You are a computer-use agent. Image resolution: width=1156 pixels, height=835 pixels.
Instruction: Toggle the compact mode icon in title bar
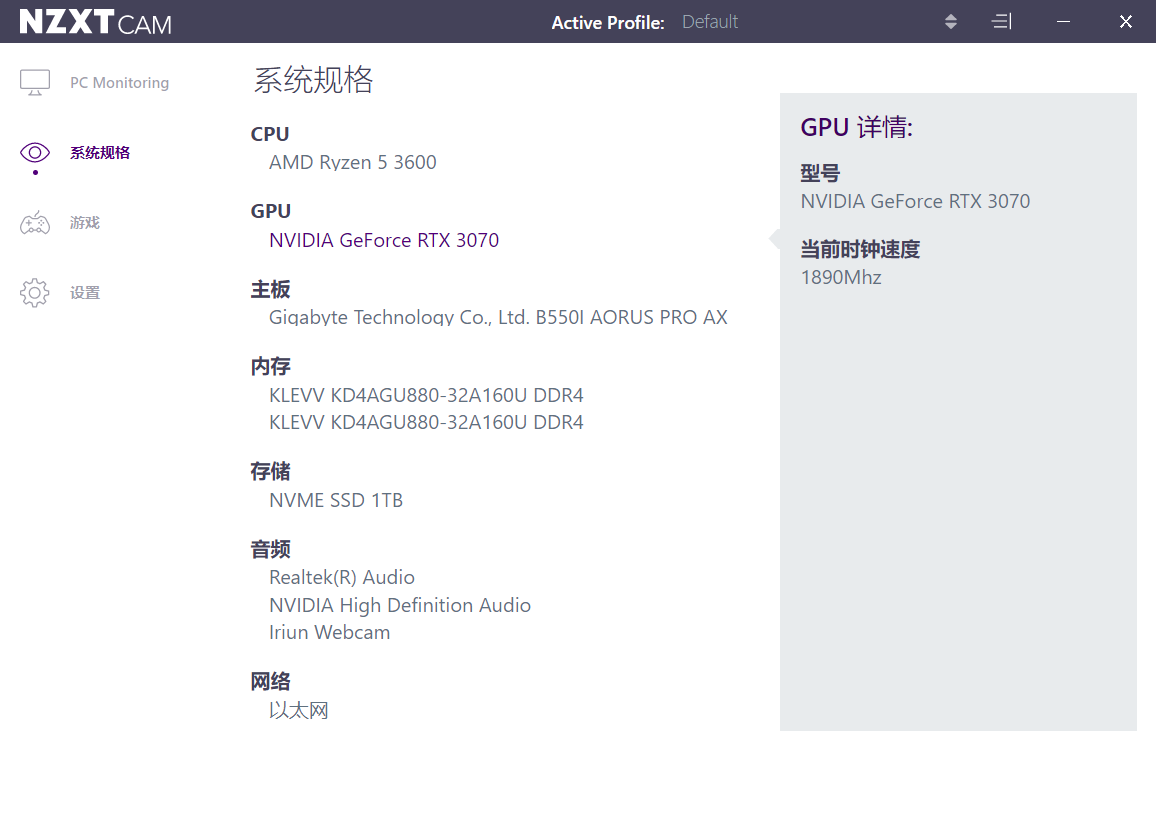coord(1001,21)
